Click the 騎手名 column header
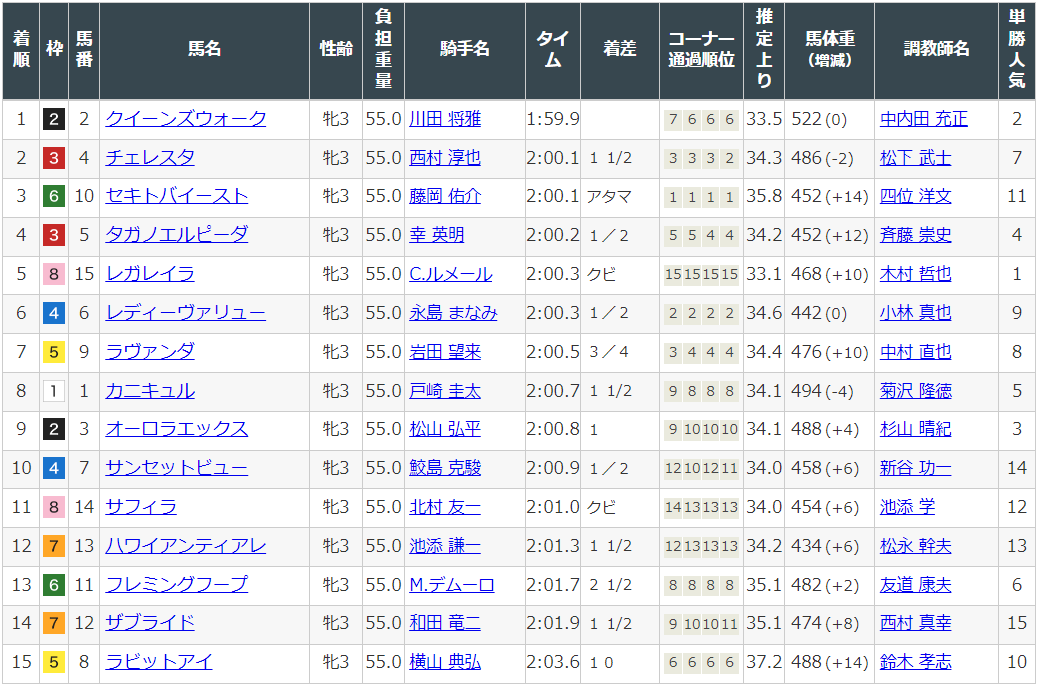The image size is (1037, 687). [x=465, y=49]
